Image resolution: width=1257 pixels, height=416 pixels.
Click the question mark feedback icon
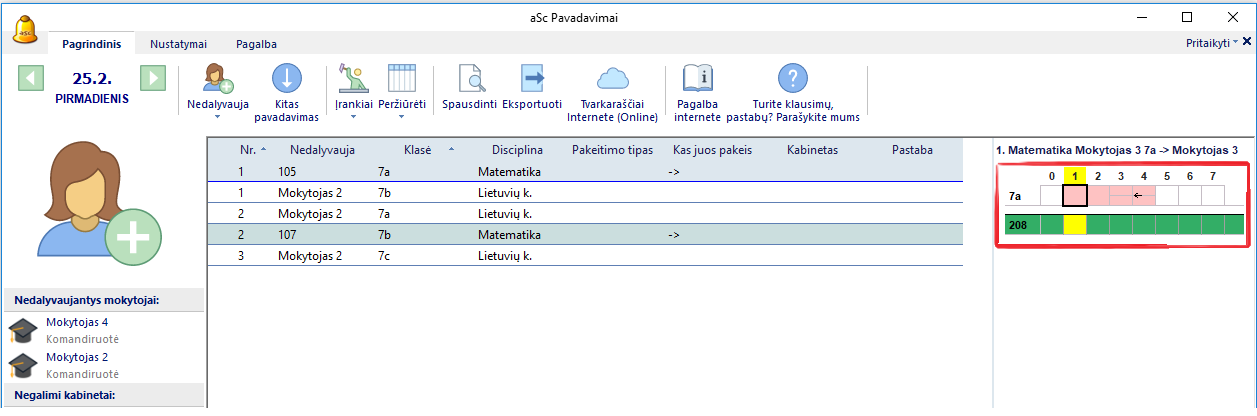click(792, 79)
